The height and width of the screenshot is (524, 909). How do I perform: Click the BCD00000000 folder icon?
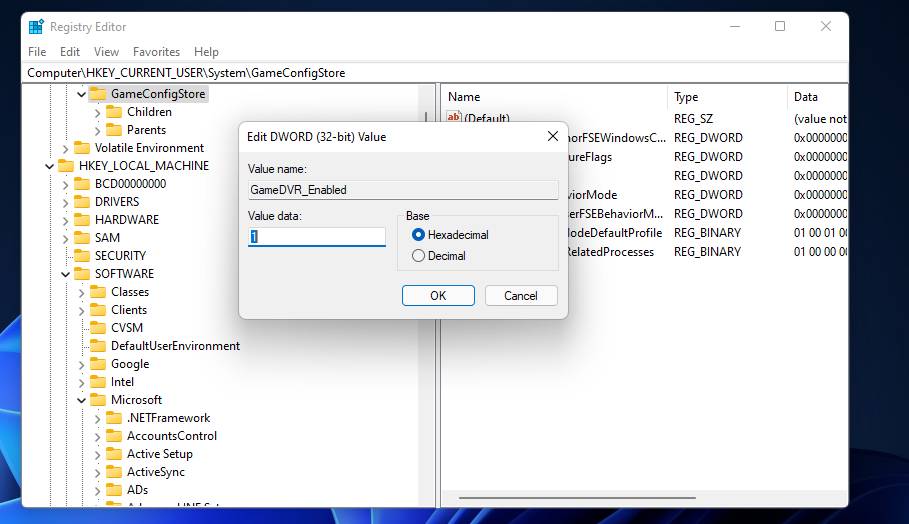pos(82,184)
